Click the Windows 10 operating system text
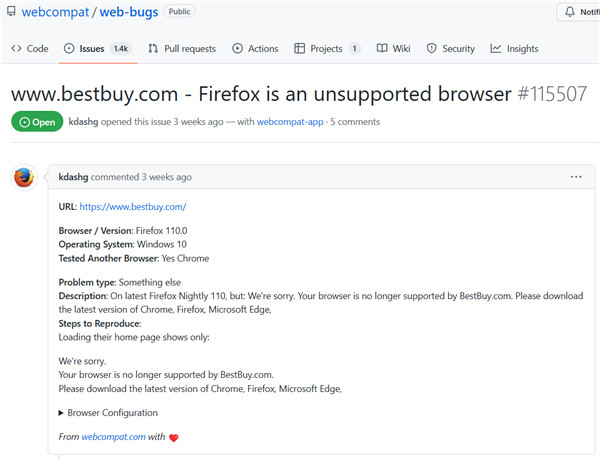The image size is (600, 459). (x=162, y=244)
